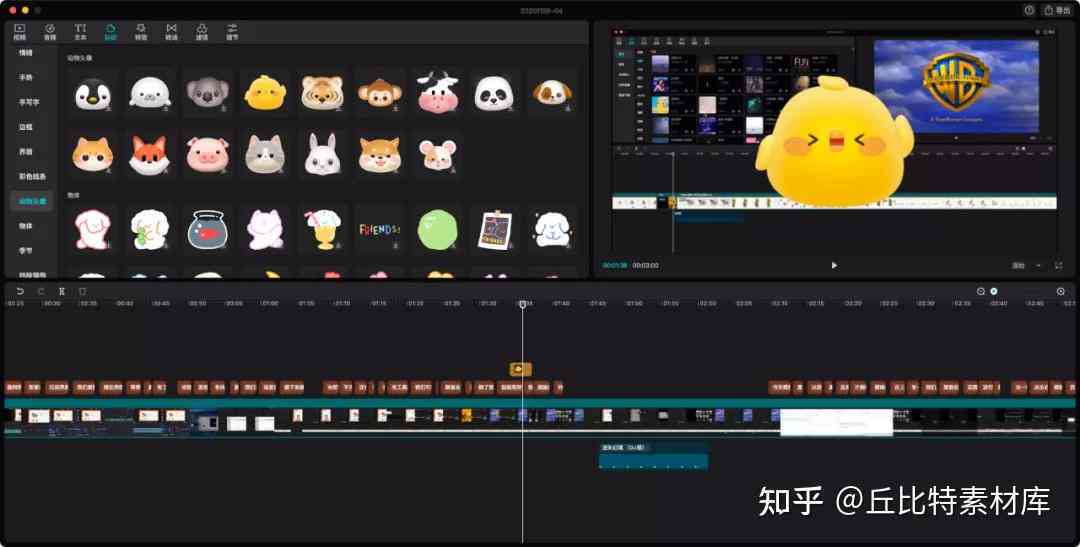Select the 季节 sticker category
The width and height of the screenshot is (1080, 547).
tap(25, 251)
